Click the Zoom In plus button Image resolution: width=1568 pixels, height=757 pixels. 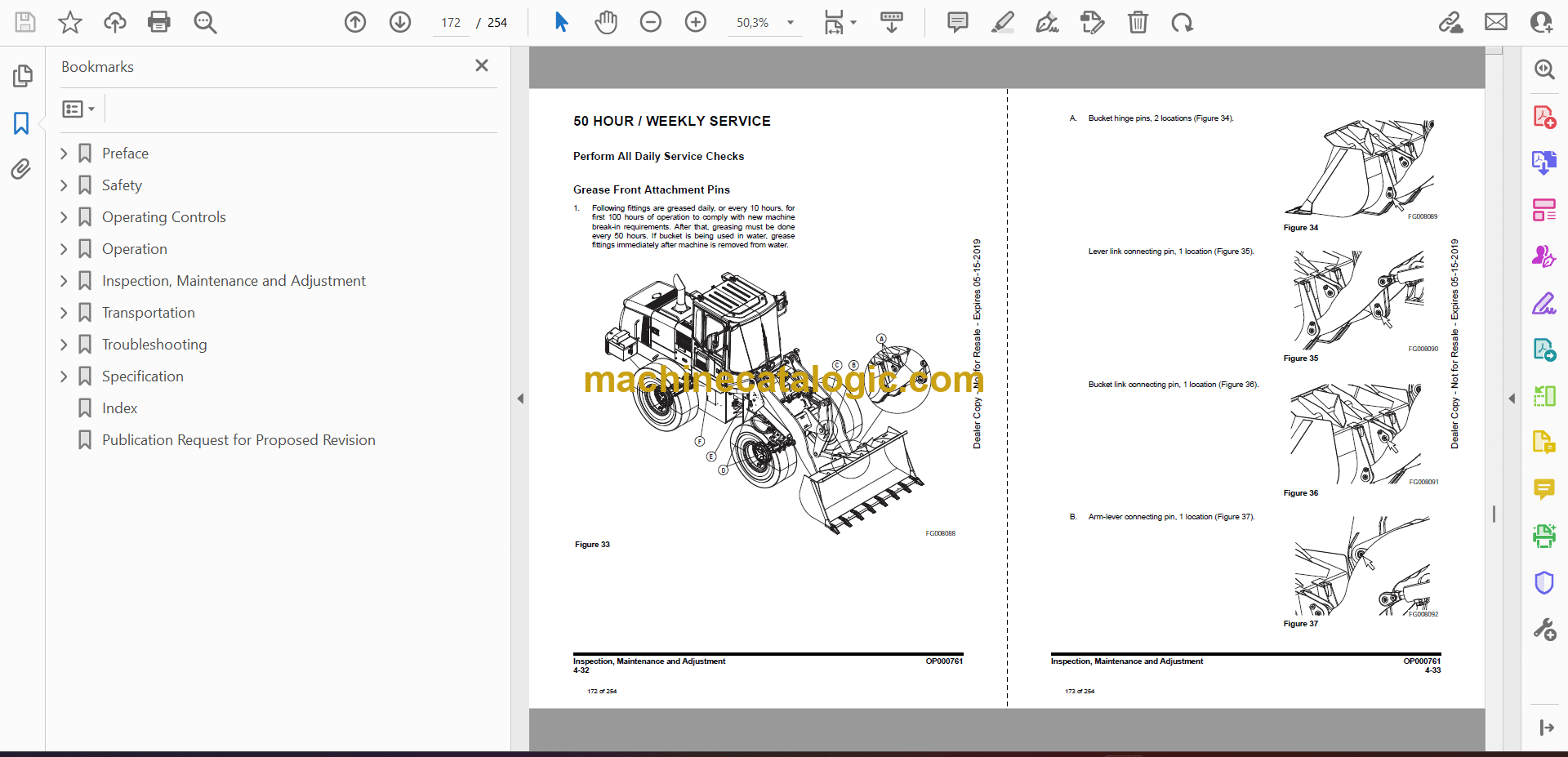[x=695, y=22]
